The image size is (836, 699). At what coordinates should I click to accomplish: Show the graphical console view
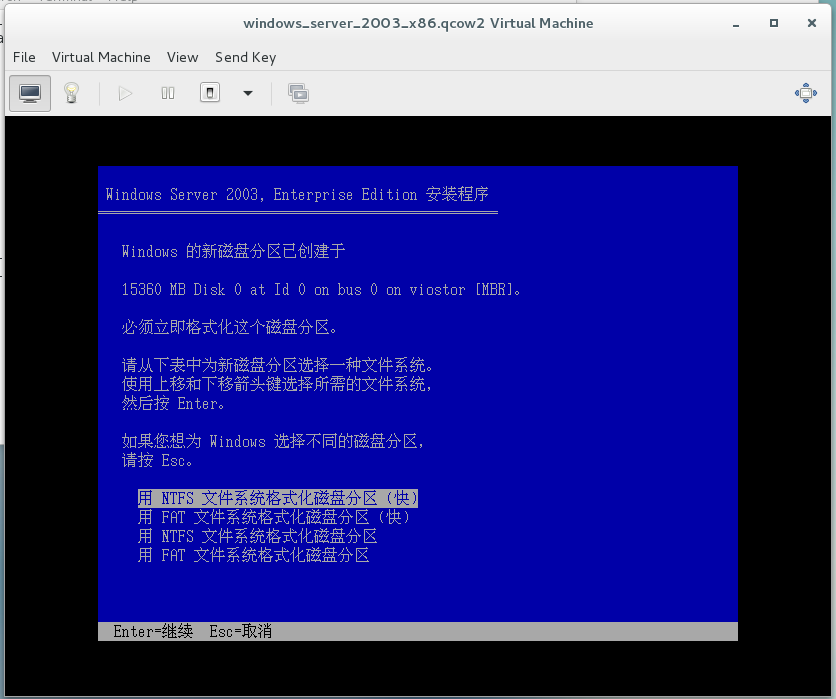tap(30, 93)
